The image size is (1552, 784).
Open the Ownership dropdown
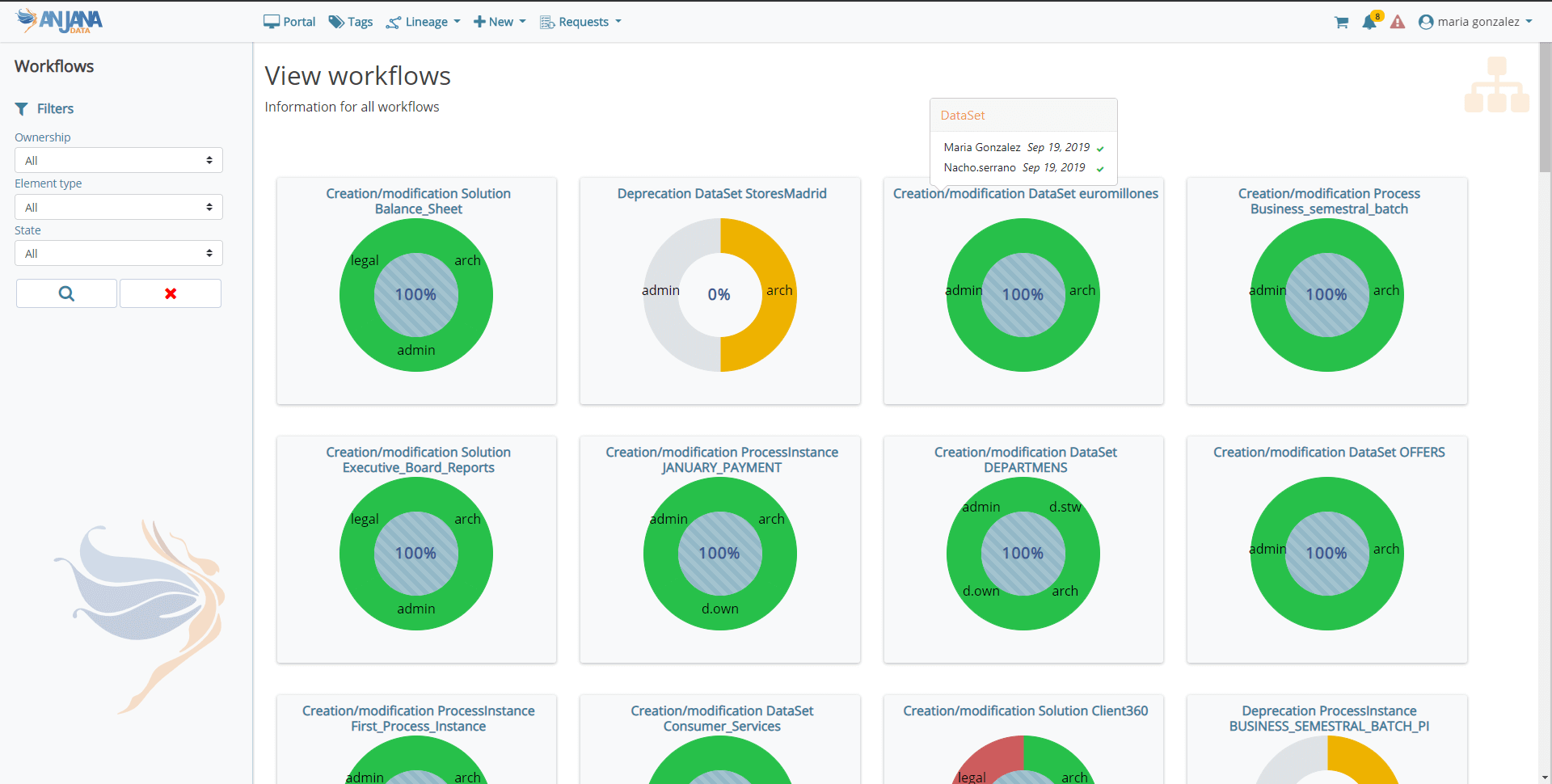click(x=118, y=160)
